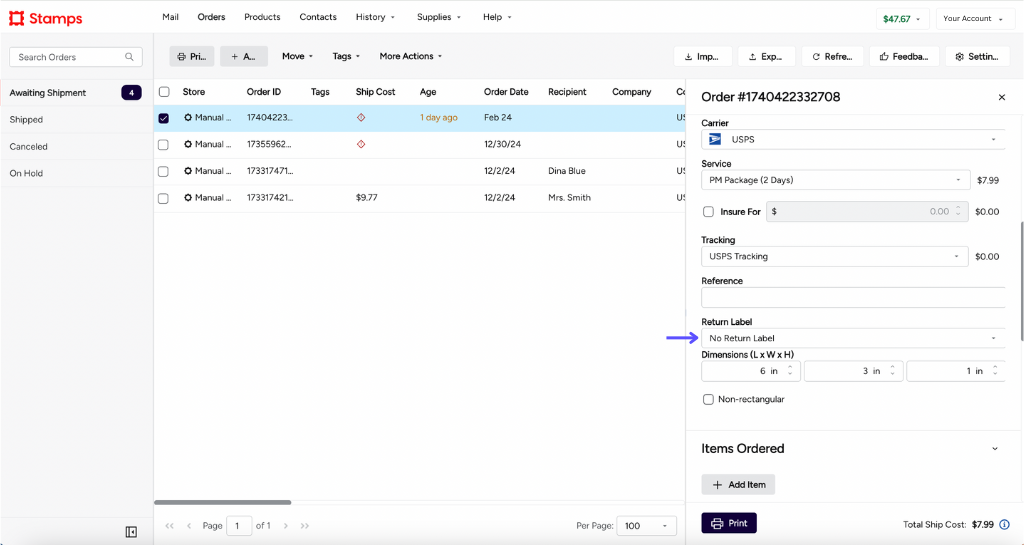This screenshot has width=1024, height=545.
Task: Check the 12/30/24 order checkbox
Action: 164,145
